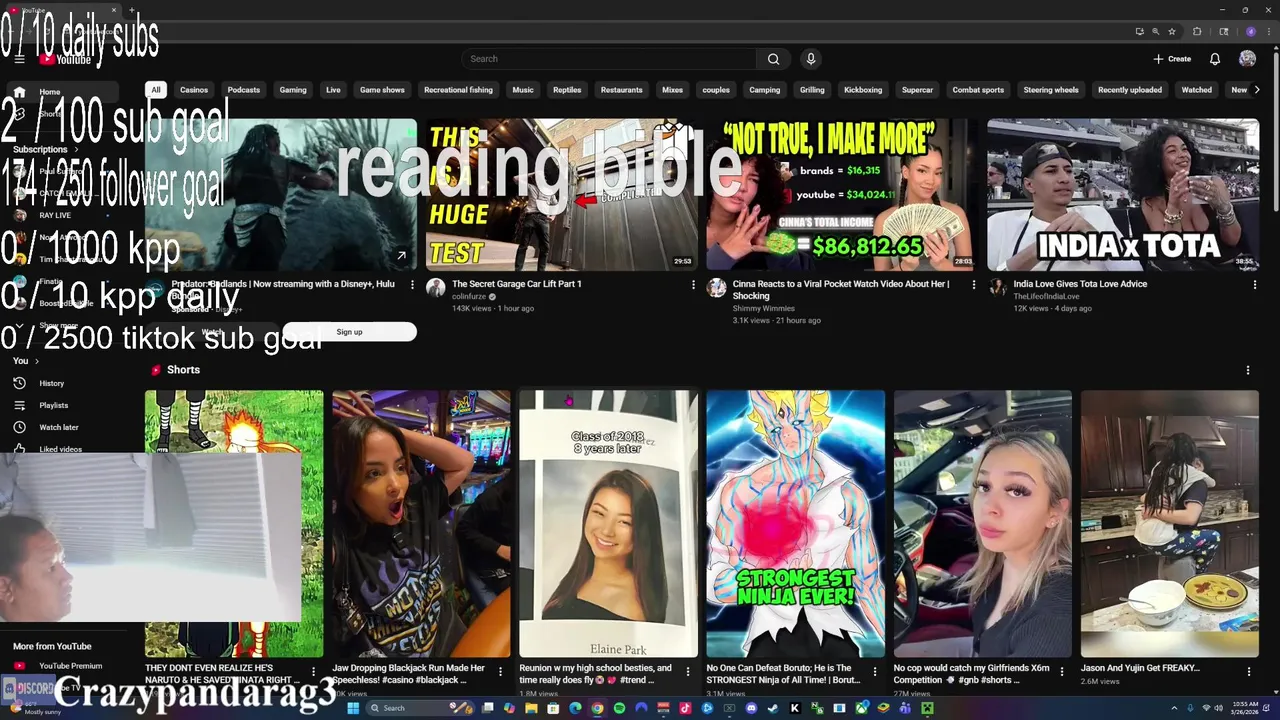Viewport: 1280px width, 720px height.
Task: Select the Recreational fishing chip
Action: (x=458, y=90)
